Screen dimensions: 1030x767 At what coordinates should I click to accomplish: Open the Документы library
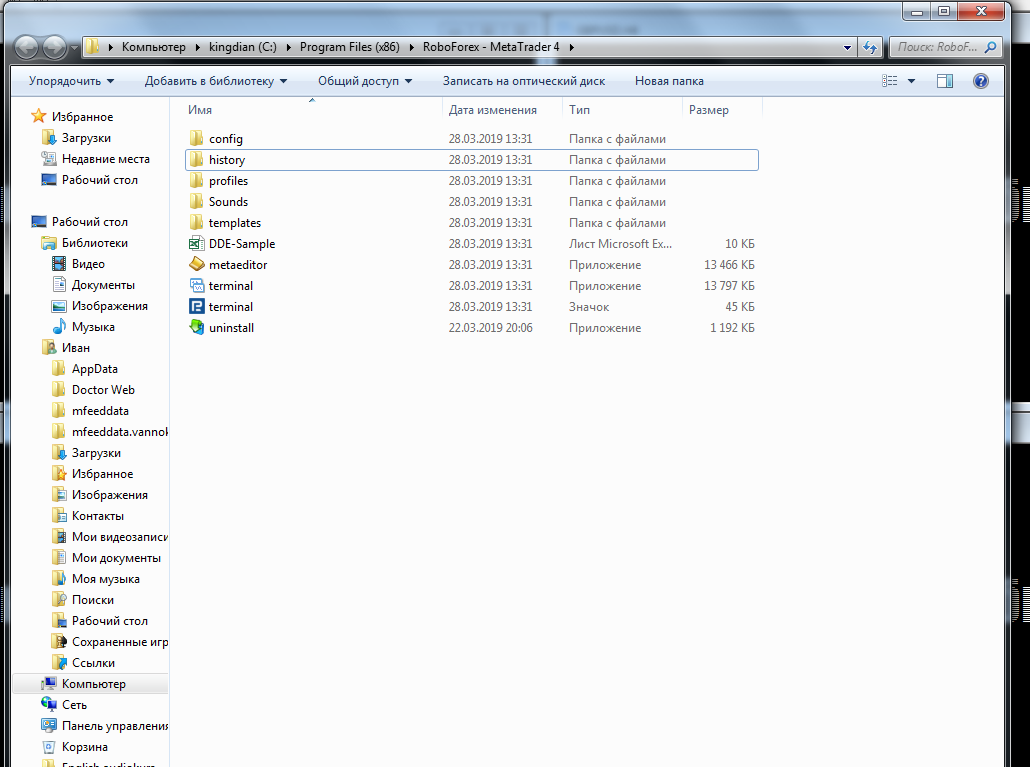click(103, 285)
